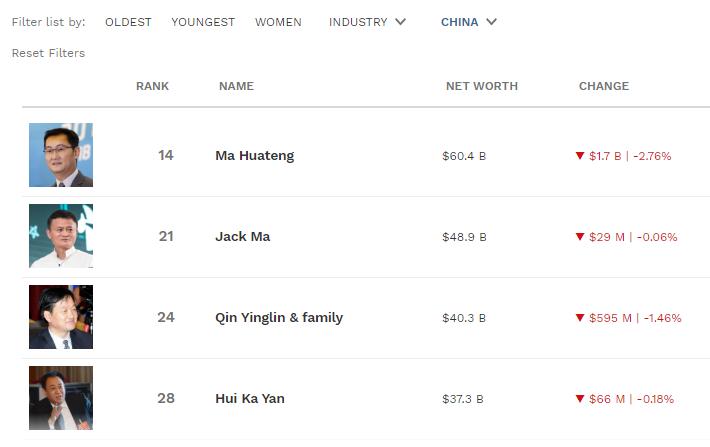This screenshot has height=447, width=710.
Task: Sort by NAME column header
Action: (236, 86)
